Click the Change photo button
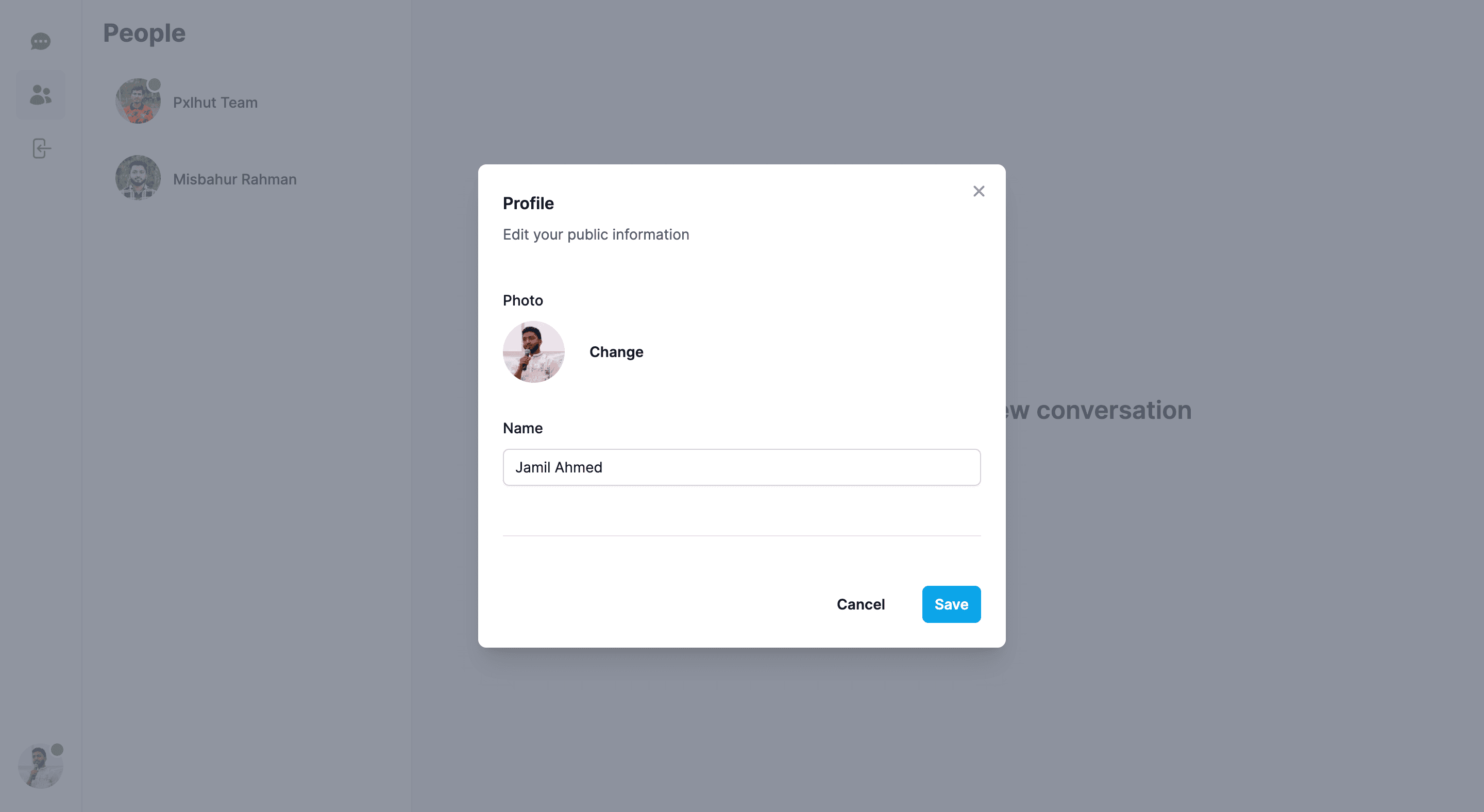Image resolution: width=1484 pixels, height=812 pixels. [616, 352]
